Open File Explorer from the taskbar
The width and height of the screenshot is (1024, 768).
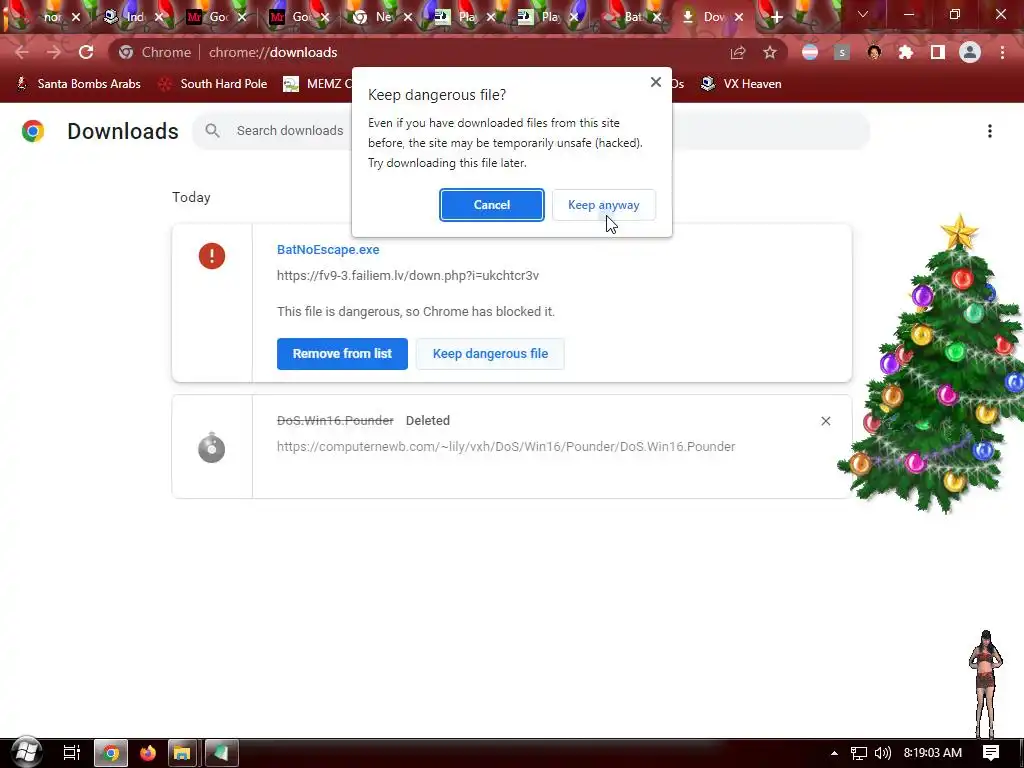click(182, 754)
